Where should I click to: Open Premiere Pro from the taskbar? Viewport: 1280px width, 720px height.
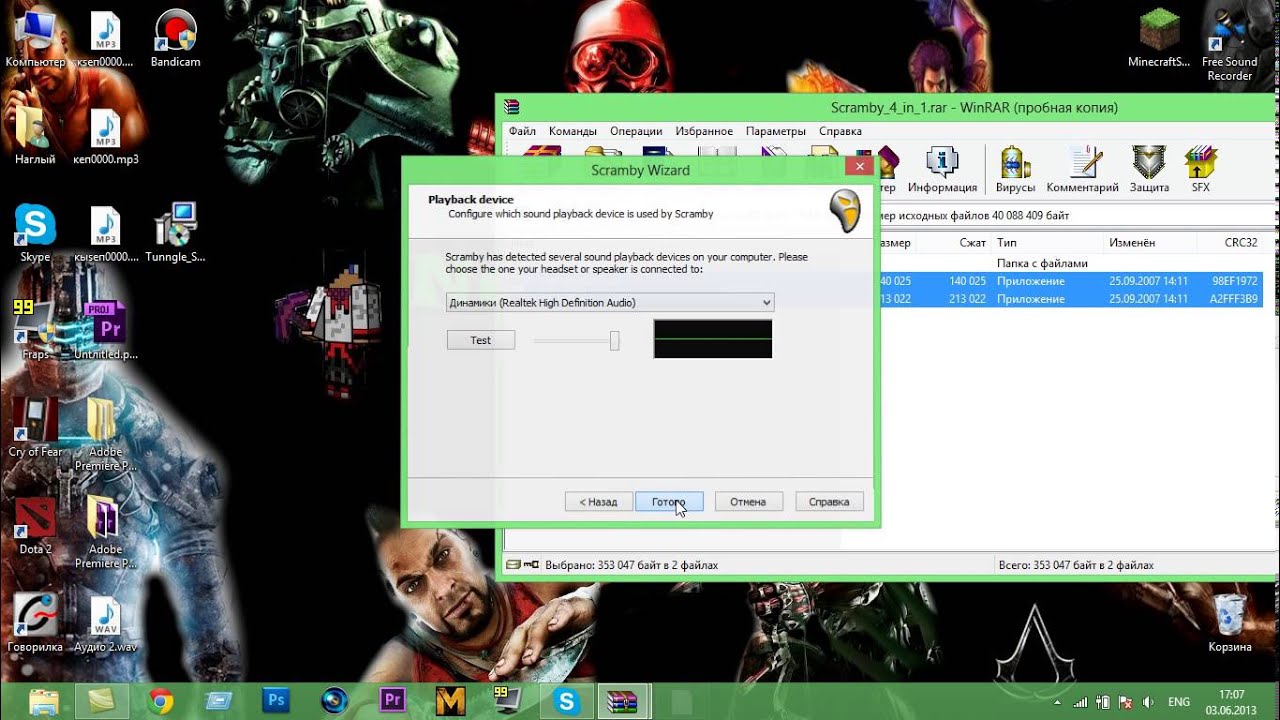[x=392, y=701]
